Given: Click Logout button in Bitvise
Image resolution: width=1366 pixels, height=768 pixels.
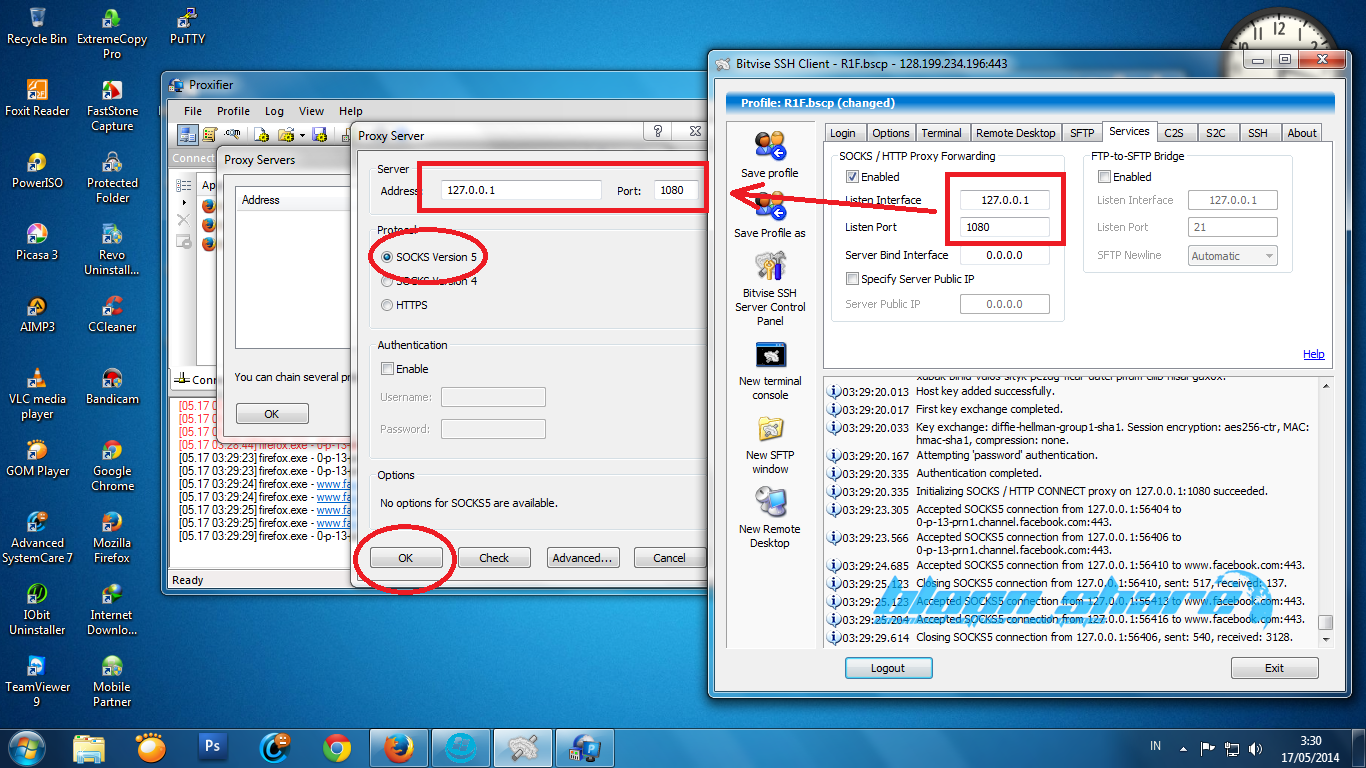Looking at the screenshot, I should (x=888, y=668).
